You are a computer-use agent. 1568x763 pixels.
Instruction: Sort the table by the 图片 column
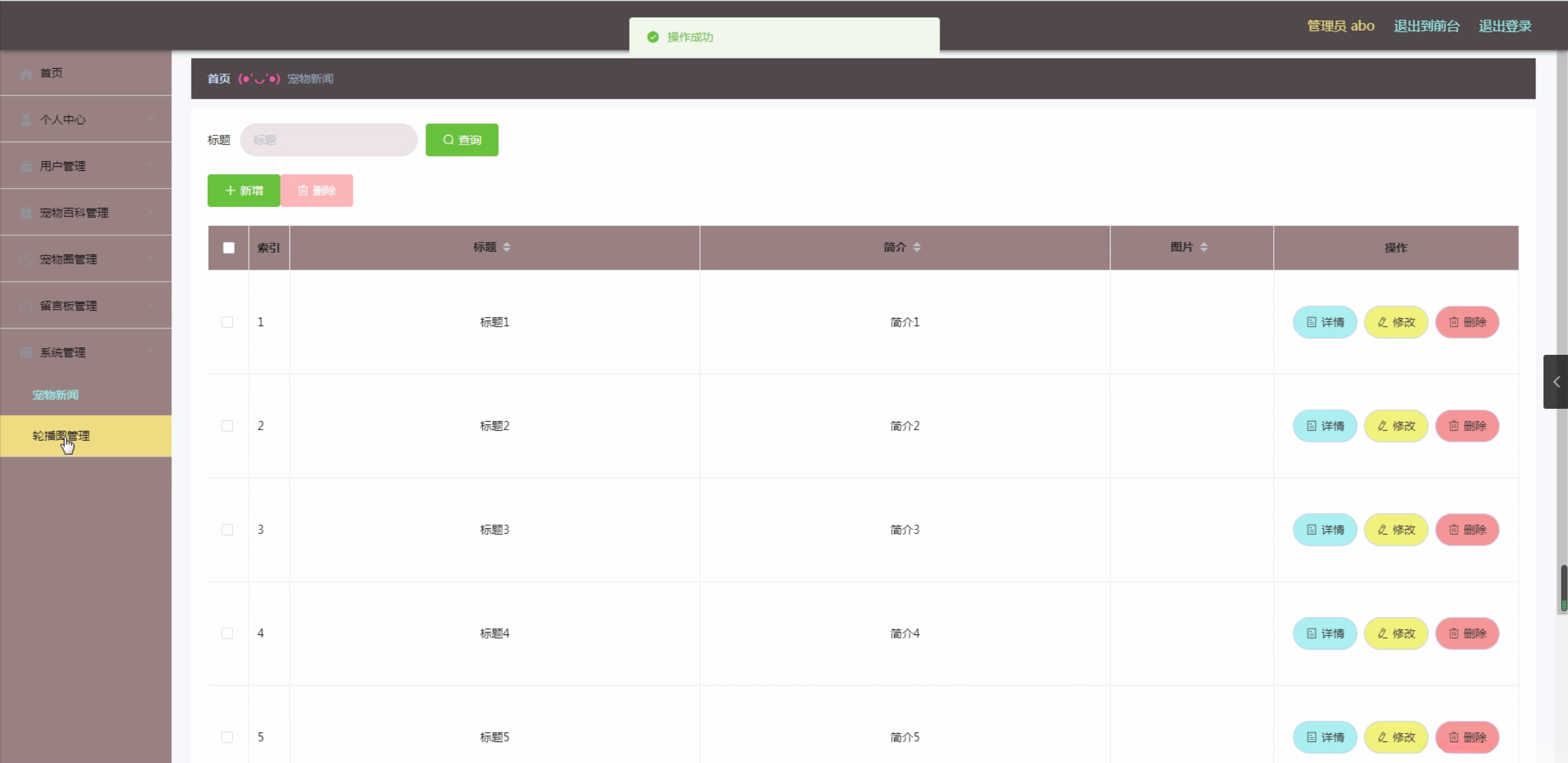tap(1203, 247)
